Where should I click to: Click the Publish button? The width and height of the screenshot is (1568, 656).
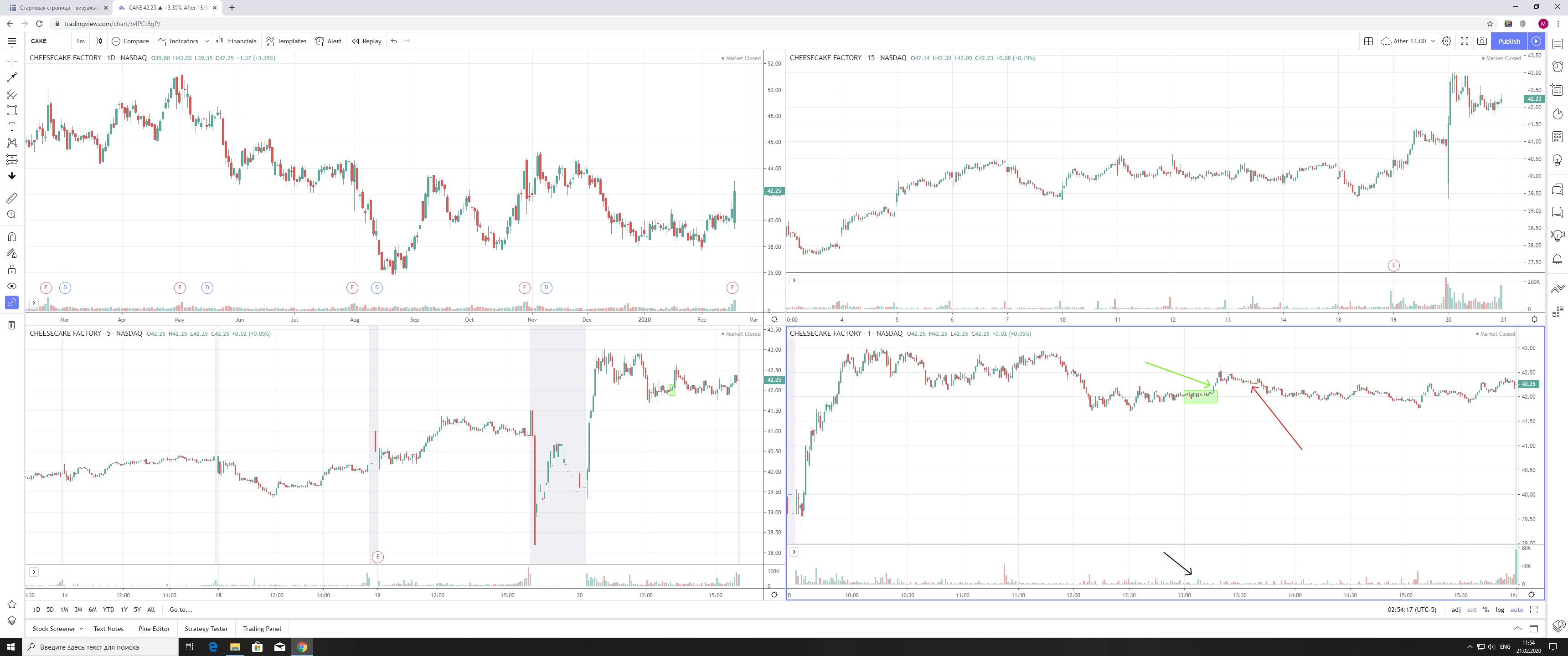(x=1509, y=41)
